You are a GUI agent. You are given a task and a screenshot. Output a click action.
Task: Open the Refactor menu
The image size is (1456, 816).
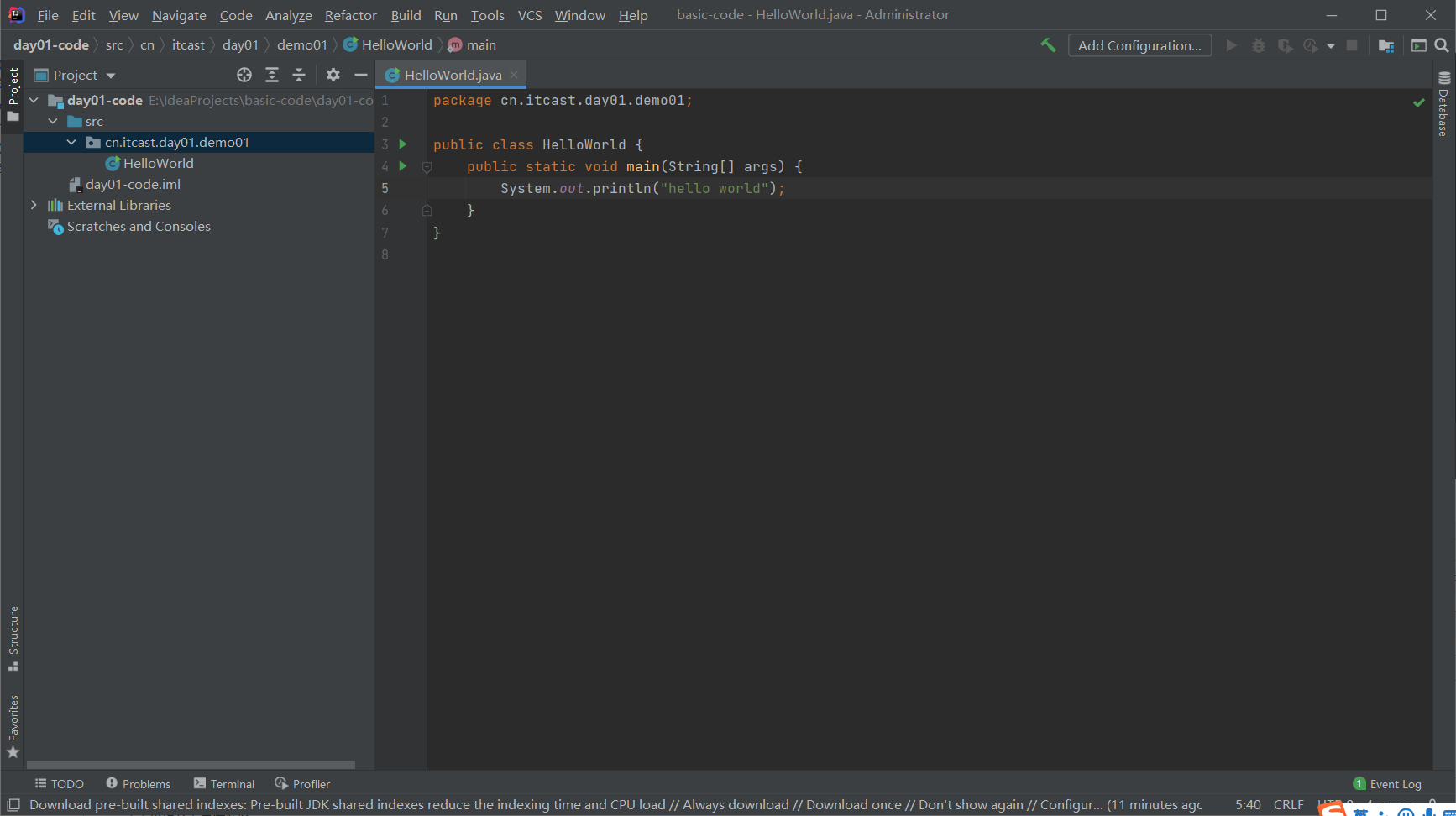(351, 15)
